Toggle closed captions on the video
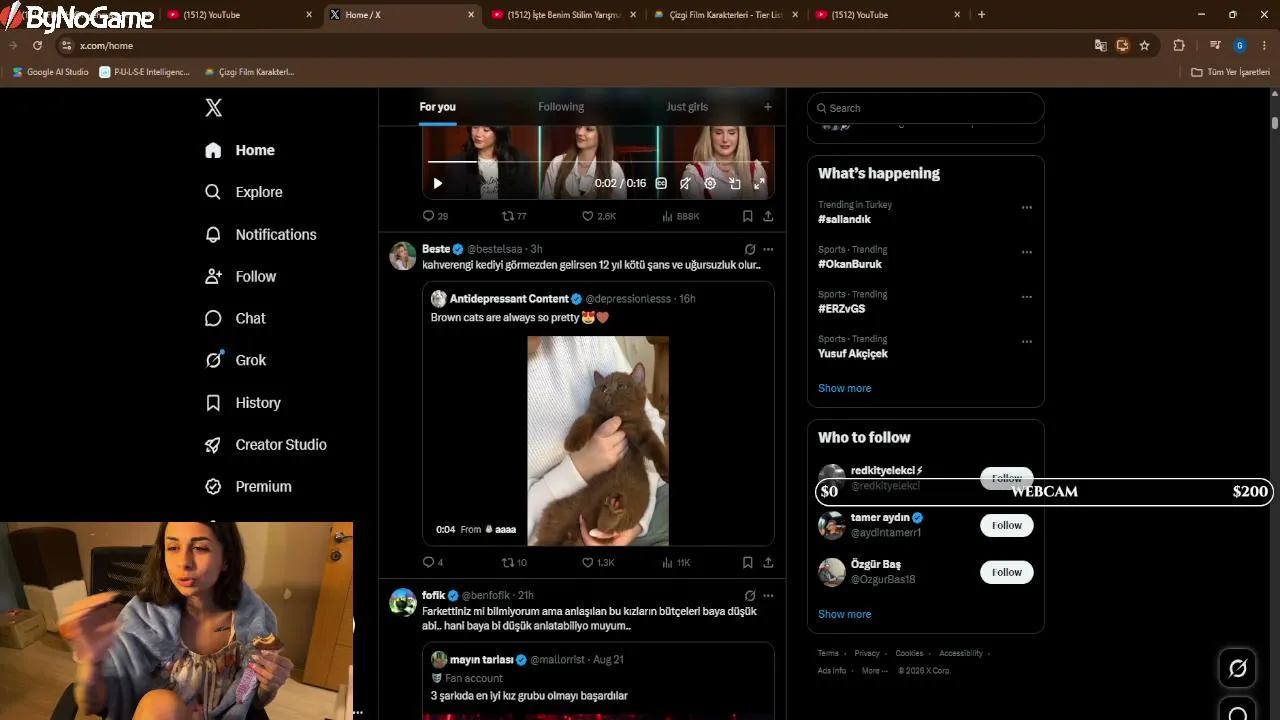1280x720 pixels. 661,183
